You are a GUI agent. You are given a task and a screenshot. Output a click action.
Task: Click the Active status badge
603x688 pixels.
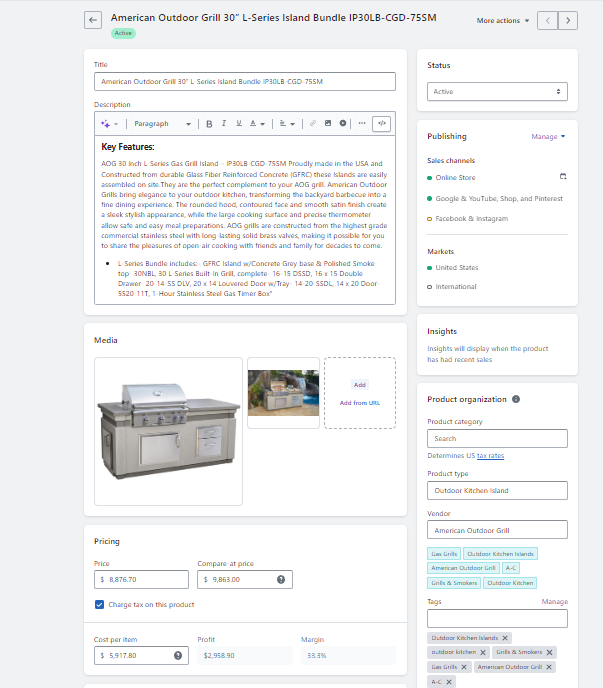coord(123,33)
